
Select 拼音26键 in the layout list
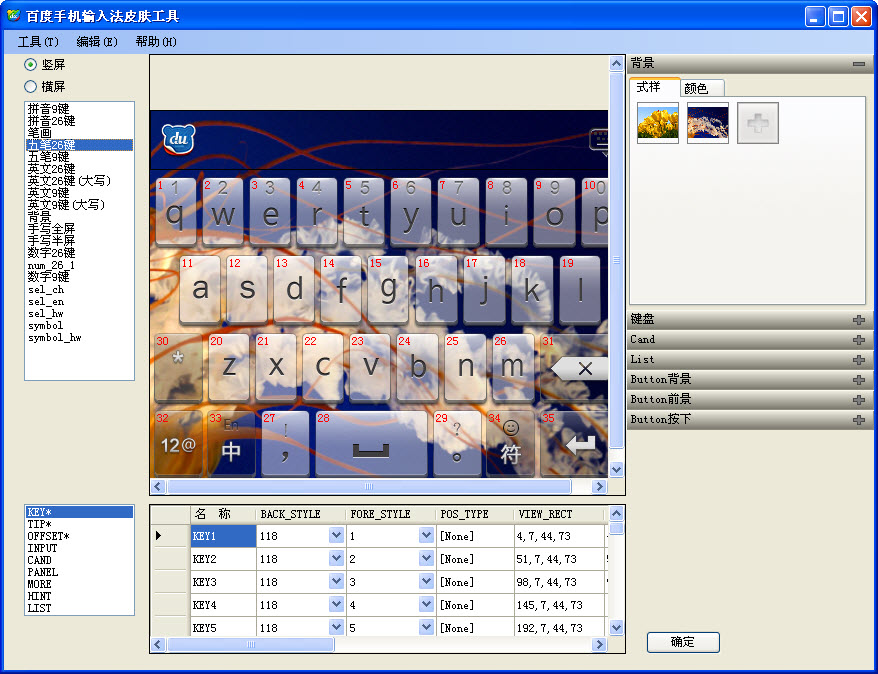[49, 121]
